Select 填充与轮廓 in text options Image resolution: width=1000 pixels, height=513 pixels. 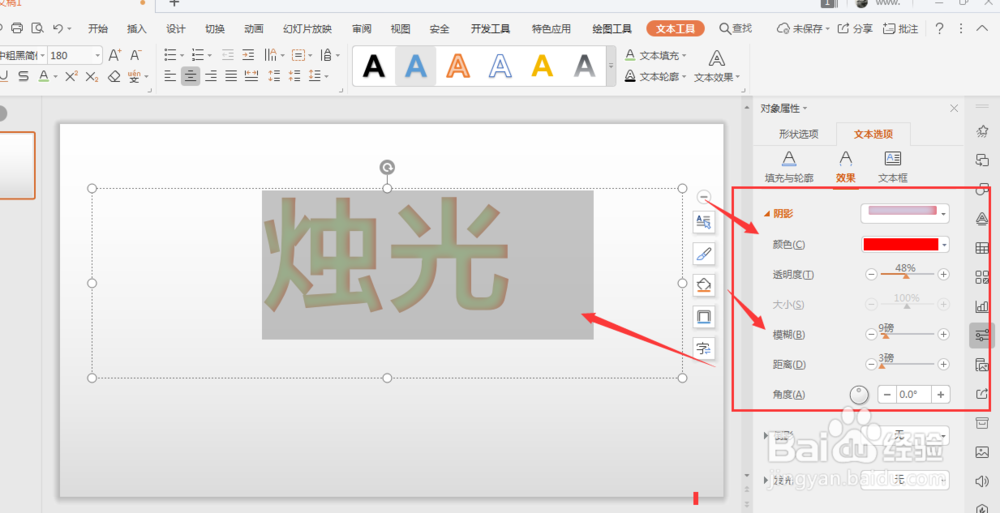[x=789, y=168]
